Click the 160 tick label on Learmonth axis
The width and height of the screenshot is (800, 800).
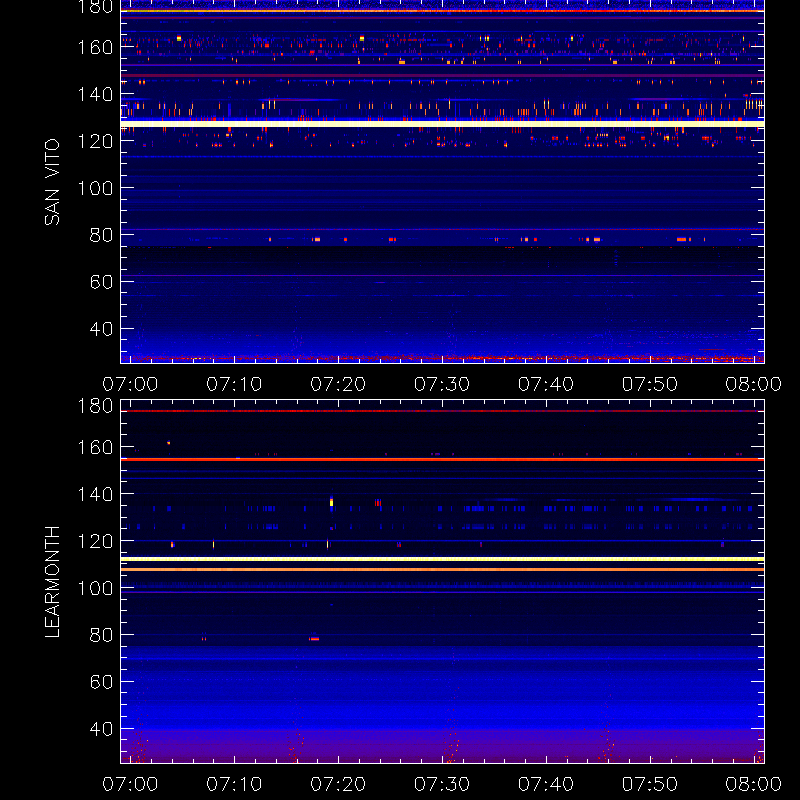click(x=95, y=447)
